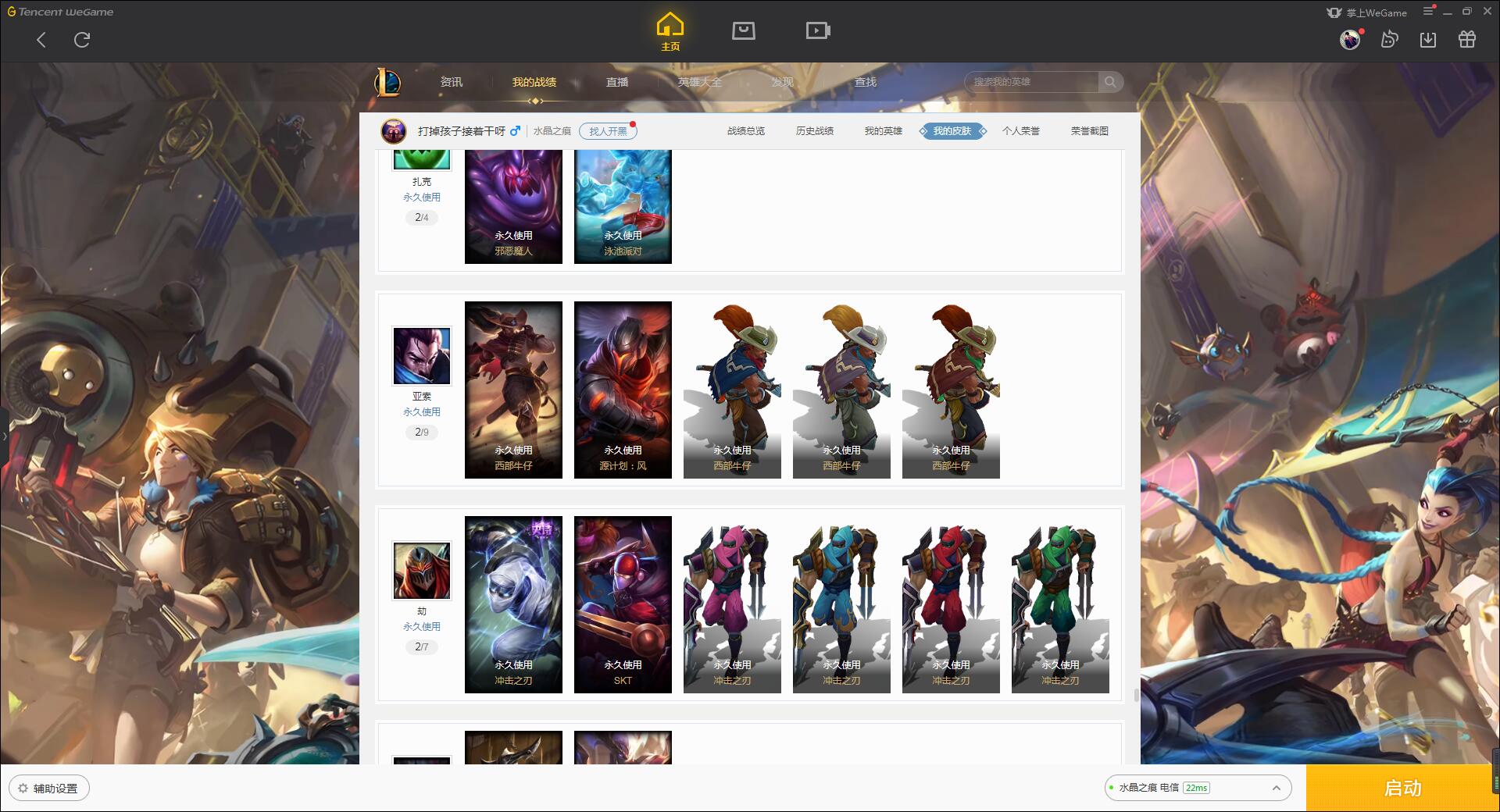Switch to 荣誉截图 sub-tab

1090,131
